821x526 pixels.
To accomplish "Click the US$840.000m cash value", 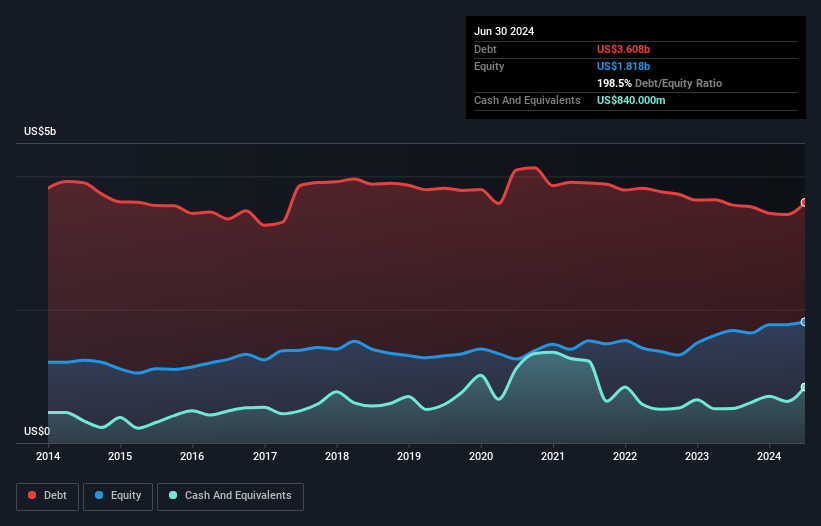I will tap(631, 100).
